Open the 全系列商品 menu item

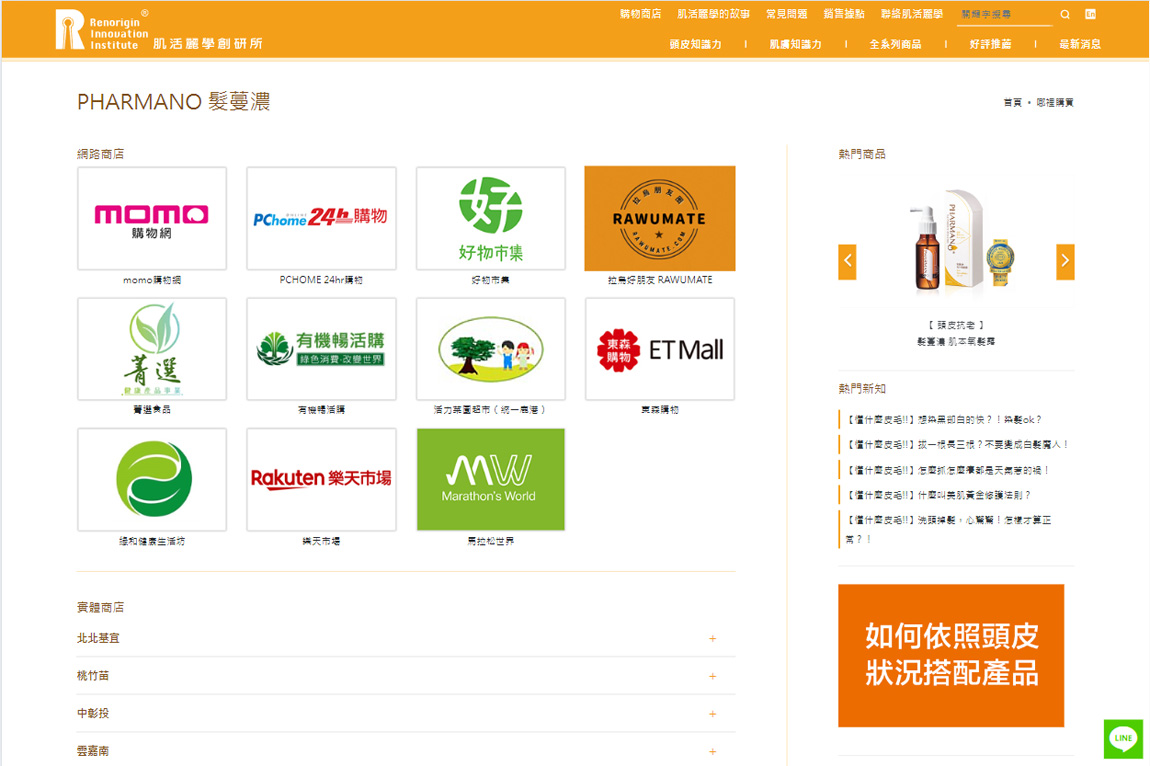895,44
